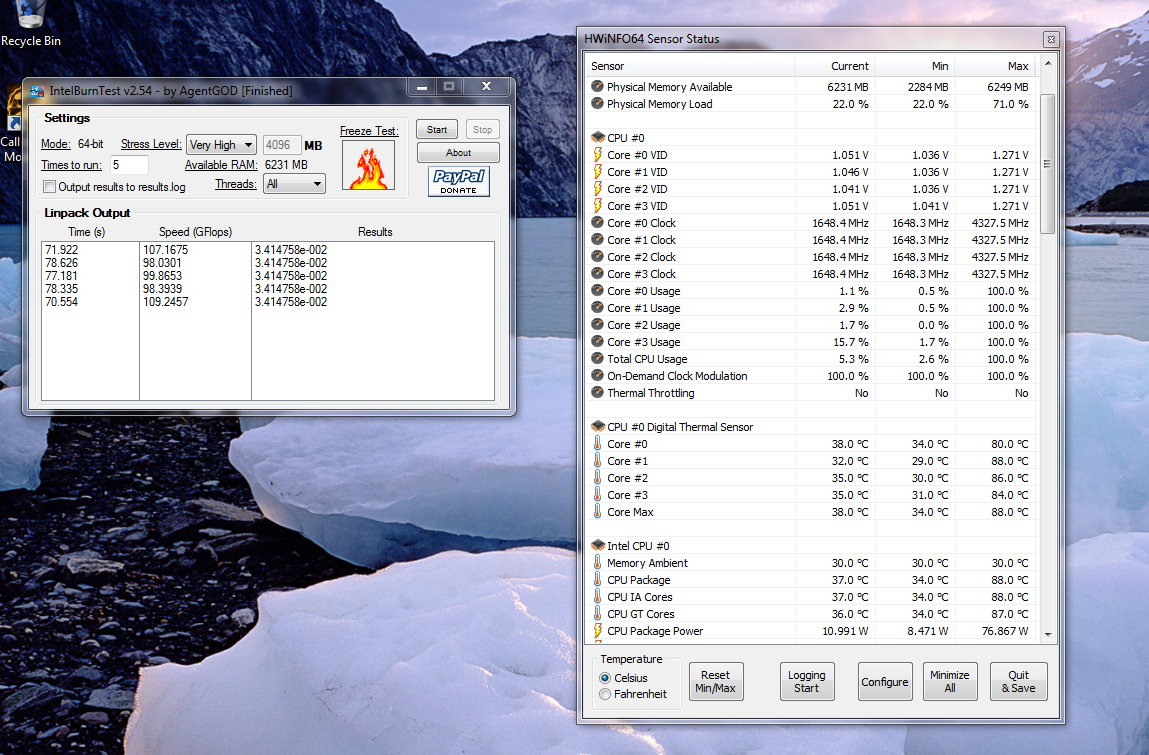This screenshot has width=1149, height=755.
Task: Click the Physical Memory Available sensor icon
Action: [597, 86]
